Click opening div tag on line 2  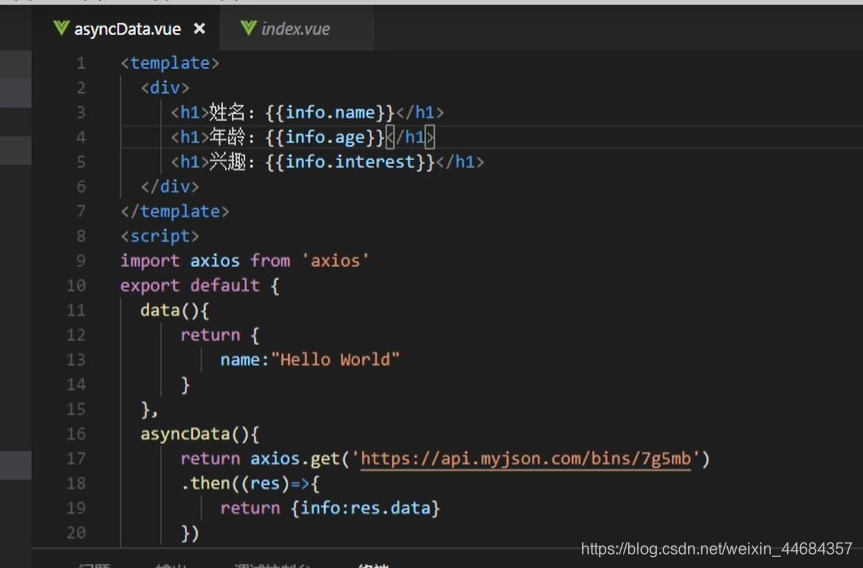165,88
